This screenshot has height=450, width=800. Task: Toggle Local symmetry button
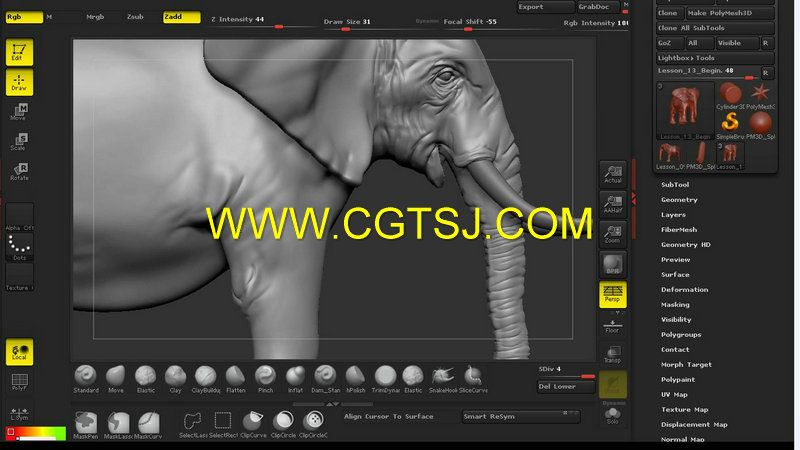(19, 352)
